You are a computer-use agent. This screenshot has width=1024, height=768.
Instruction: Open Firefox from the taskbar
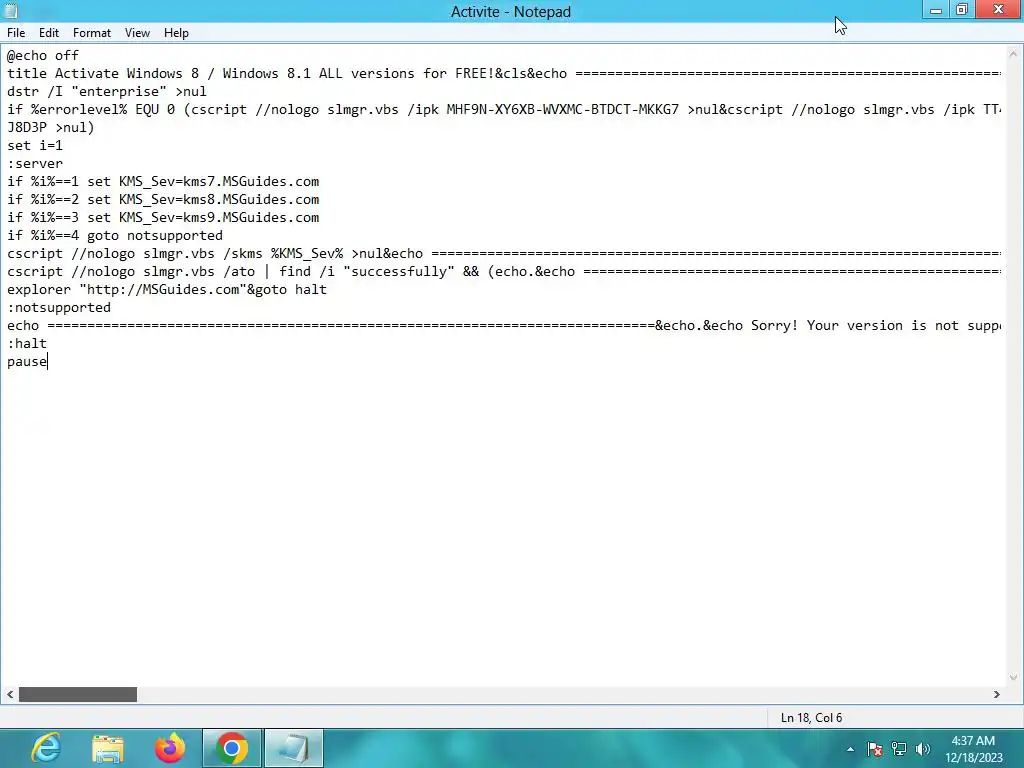tap(170, 748)
